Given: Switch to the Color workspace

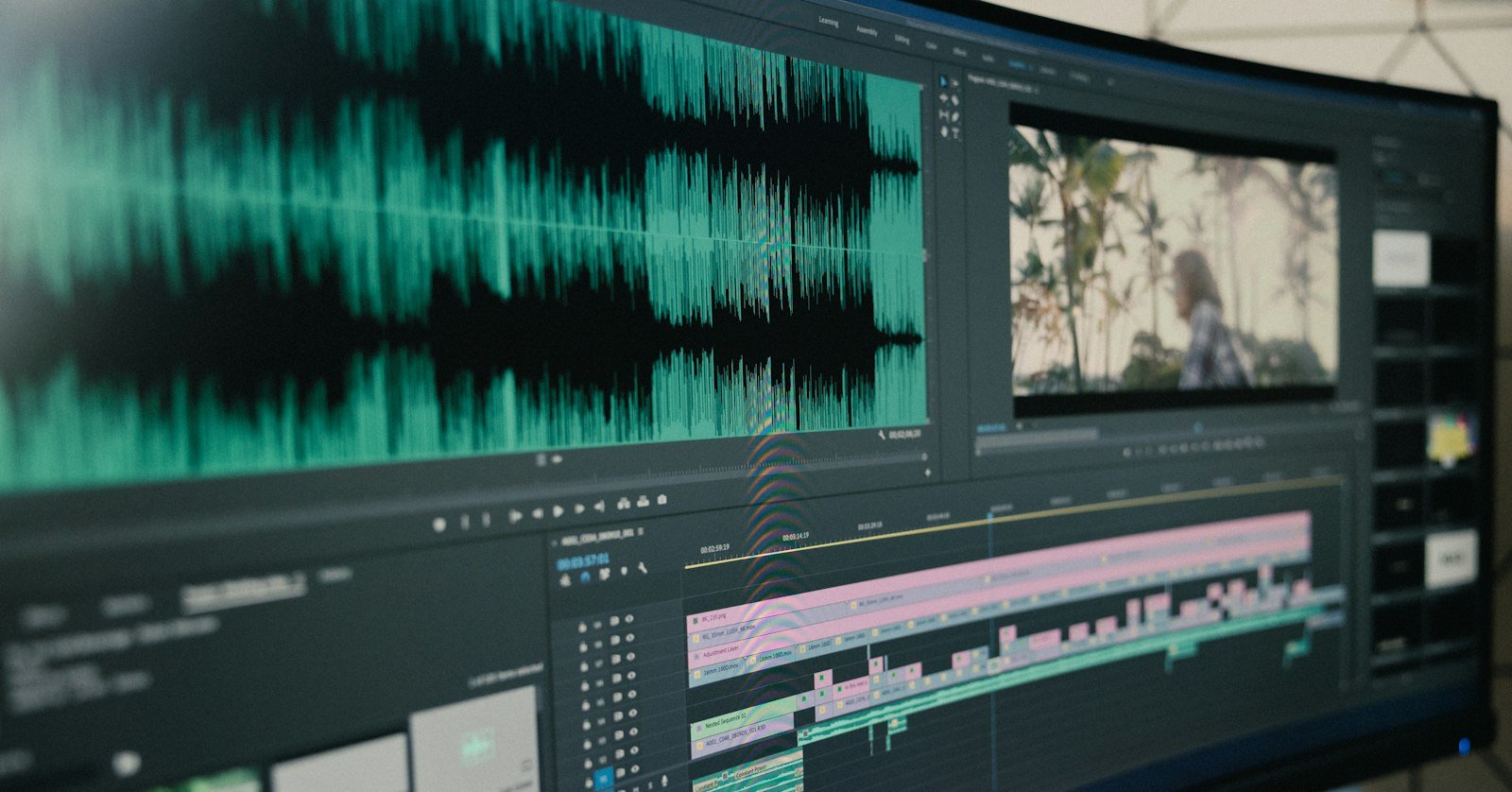Looking at the screenshot, I should coord(931,45).
